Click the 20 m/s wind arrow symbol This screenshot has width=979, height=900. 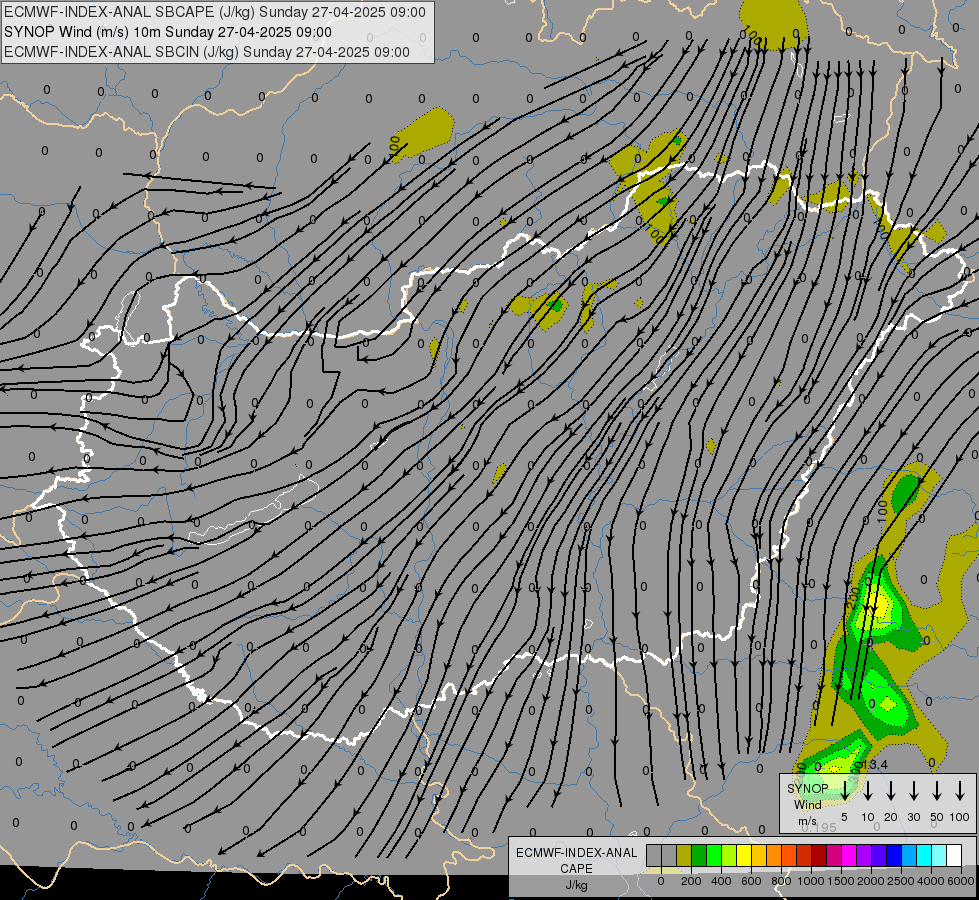tap(891, 791)
